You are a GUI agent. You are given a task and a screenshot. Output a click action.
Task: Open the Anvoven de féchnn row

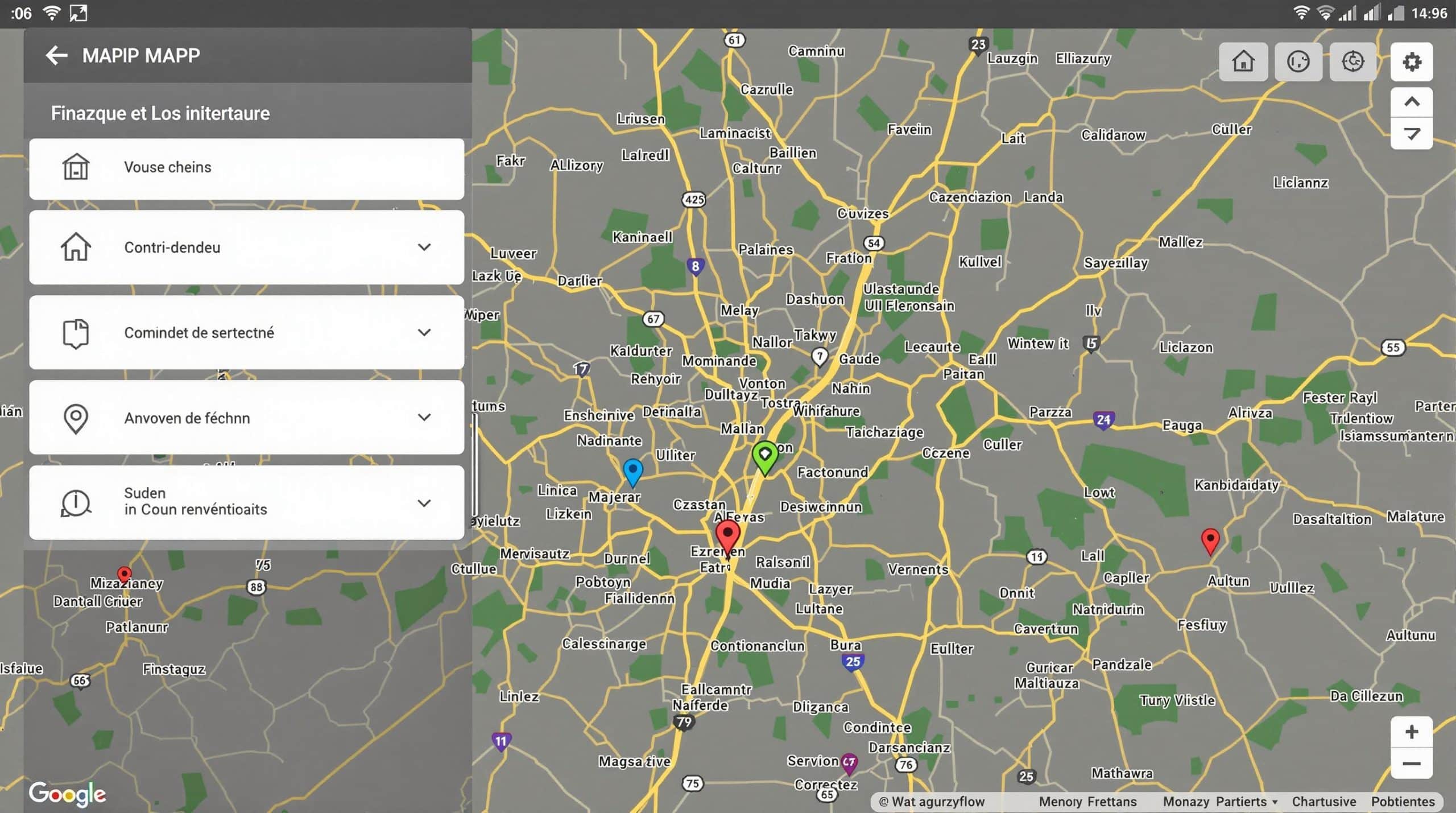(x=247, y=417)
